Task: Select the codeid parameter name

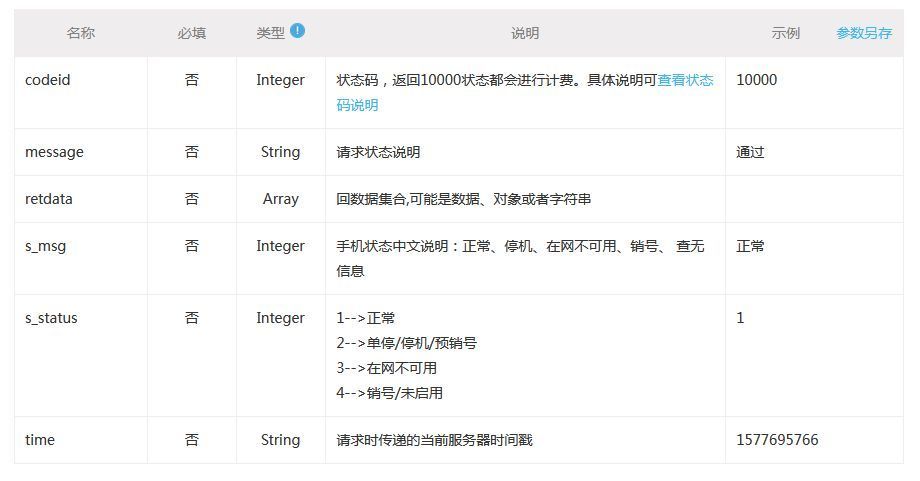Action: [48, 80]
